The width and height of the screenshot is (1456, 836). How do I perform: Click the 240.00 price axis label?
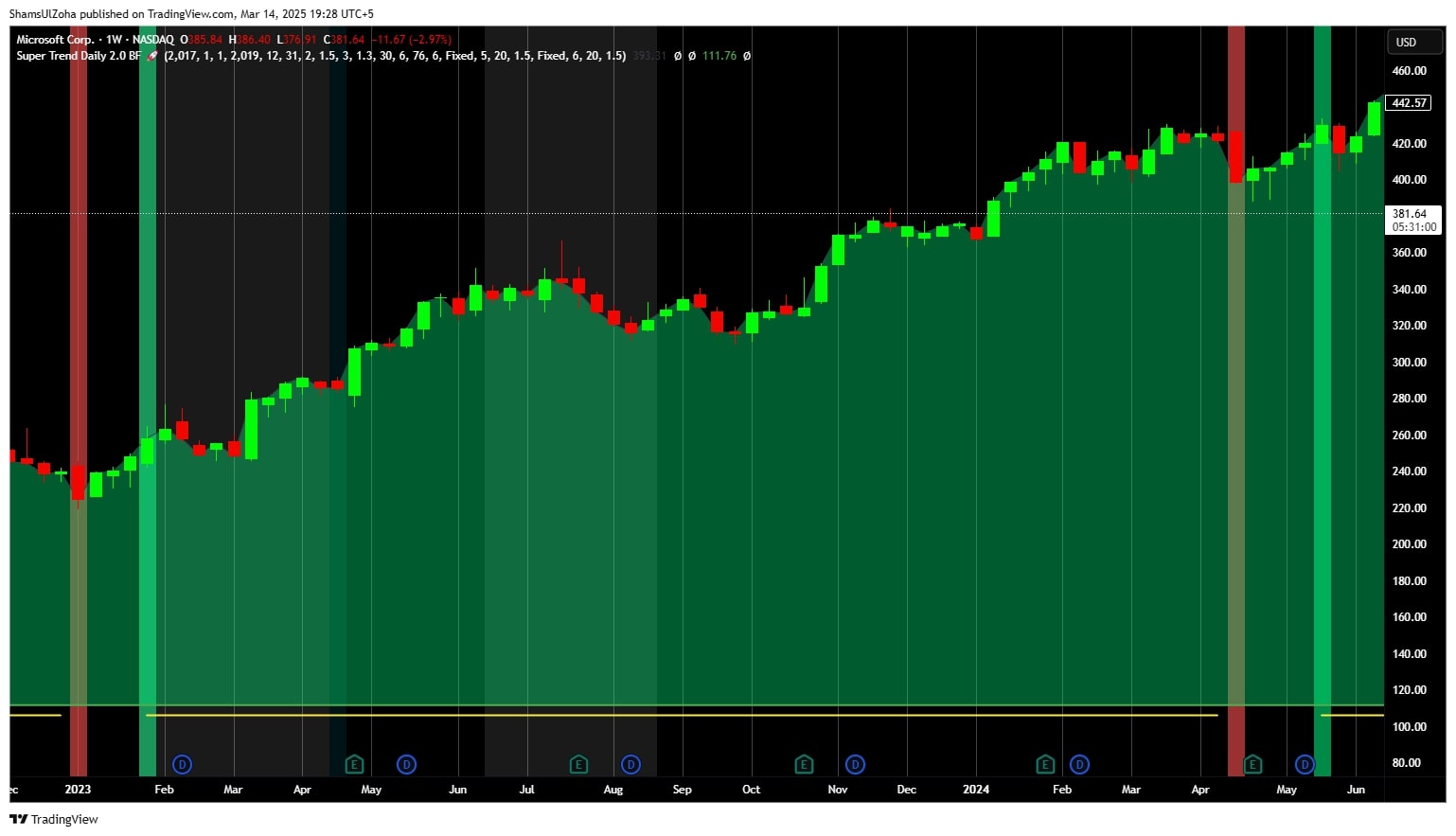tap(1409, 471)
